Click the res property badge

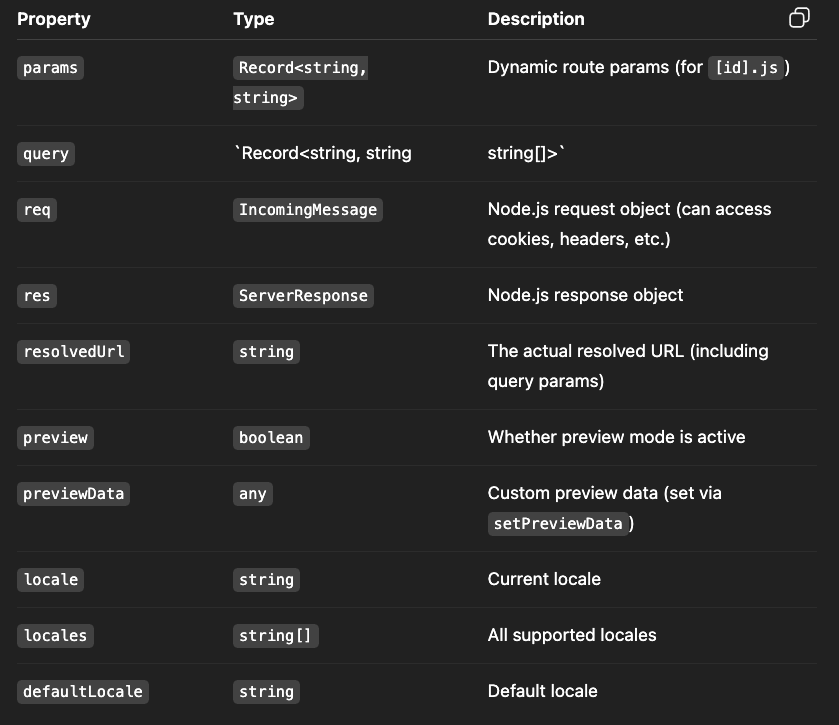click(x=36, y=295)
